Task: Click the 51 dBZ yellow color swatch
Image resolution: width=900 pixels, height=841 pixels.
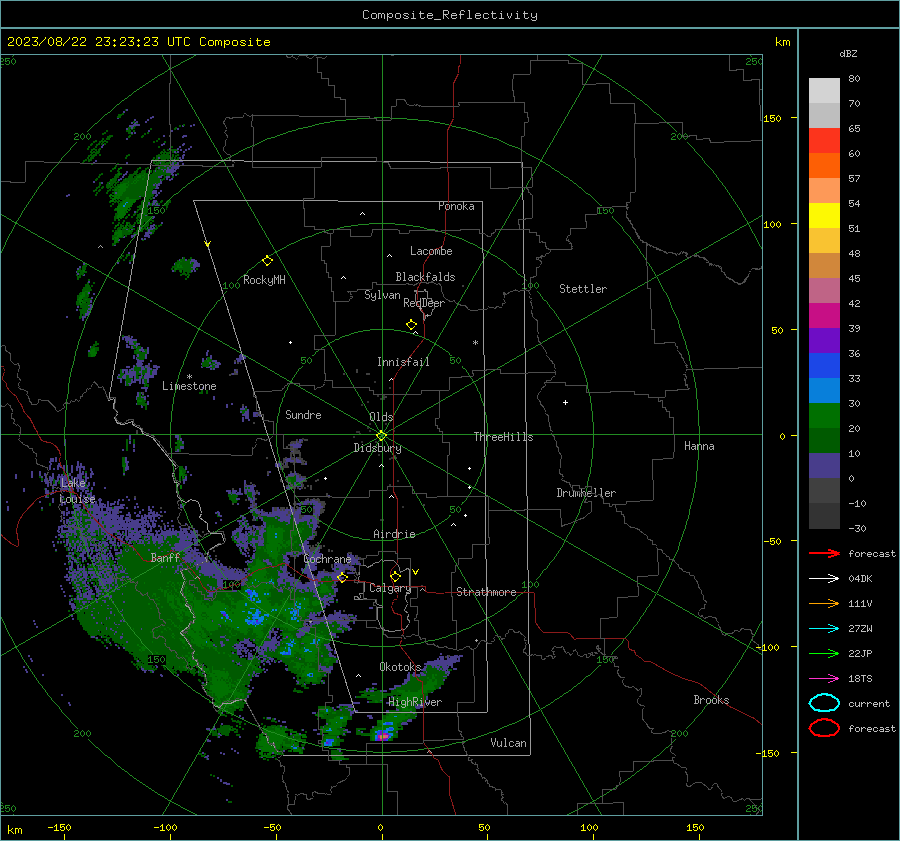Action: tap(824, 215)
